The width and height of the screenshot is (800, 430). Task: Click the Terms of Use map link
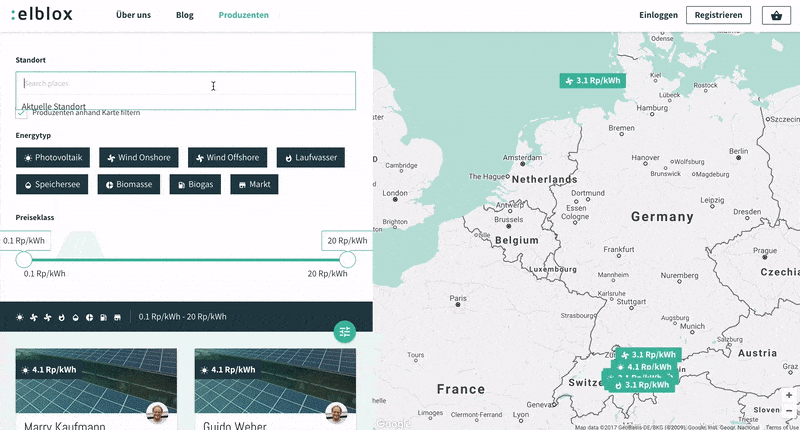[782, 427]
